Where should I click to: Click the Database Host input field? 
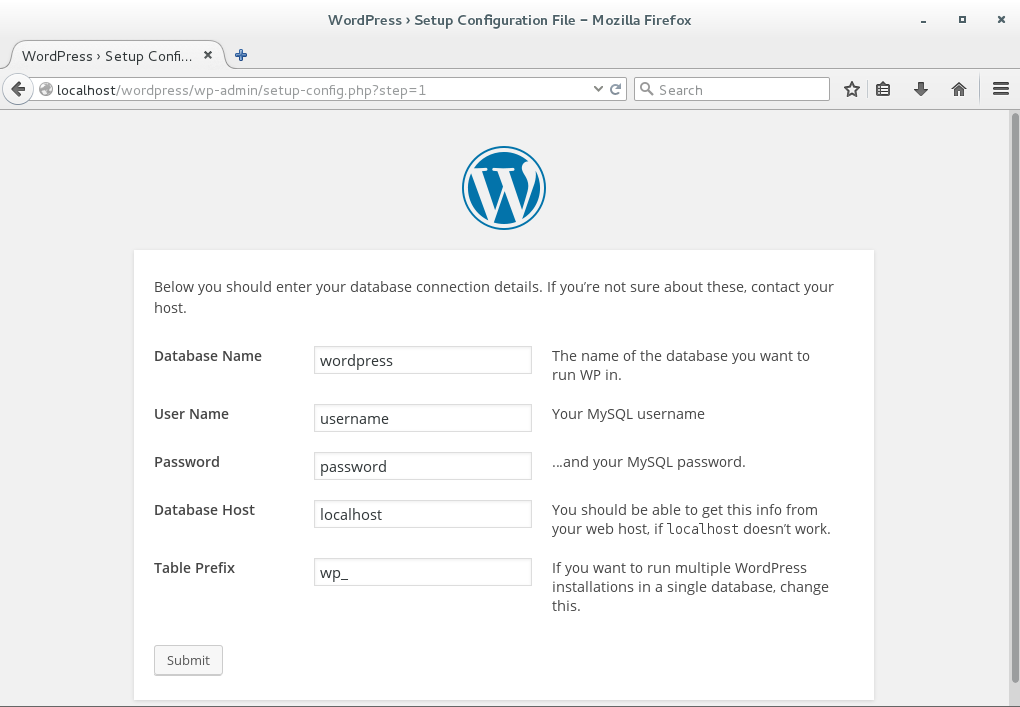pos(423,514)
